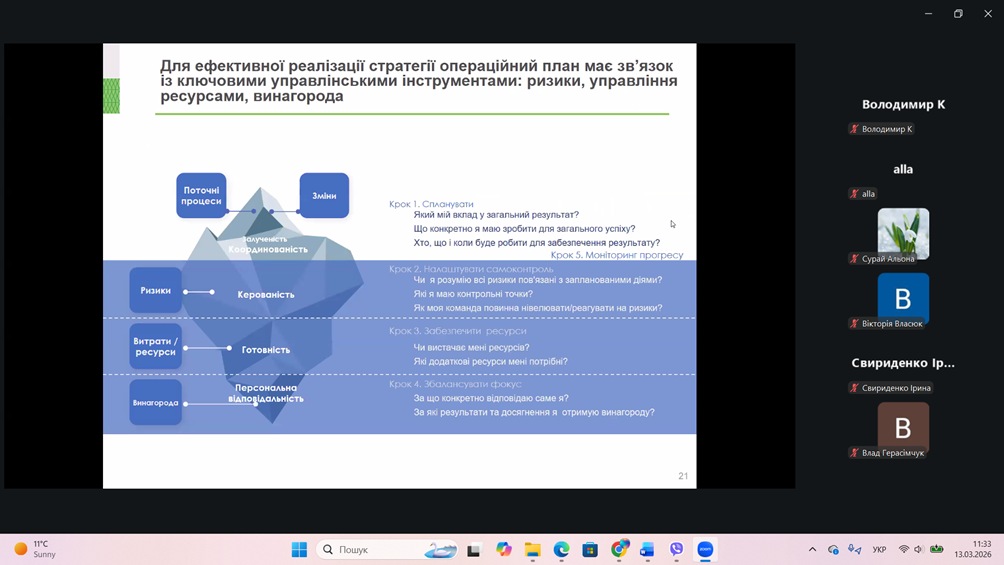The width and height of the screenshot is (1004, 565).
Task: Open File Explorer from taskbar
Action: coord(533,549)
